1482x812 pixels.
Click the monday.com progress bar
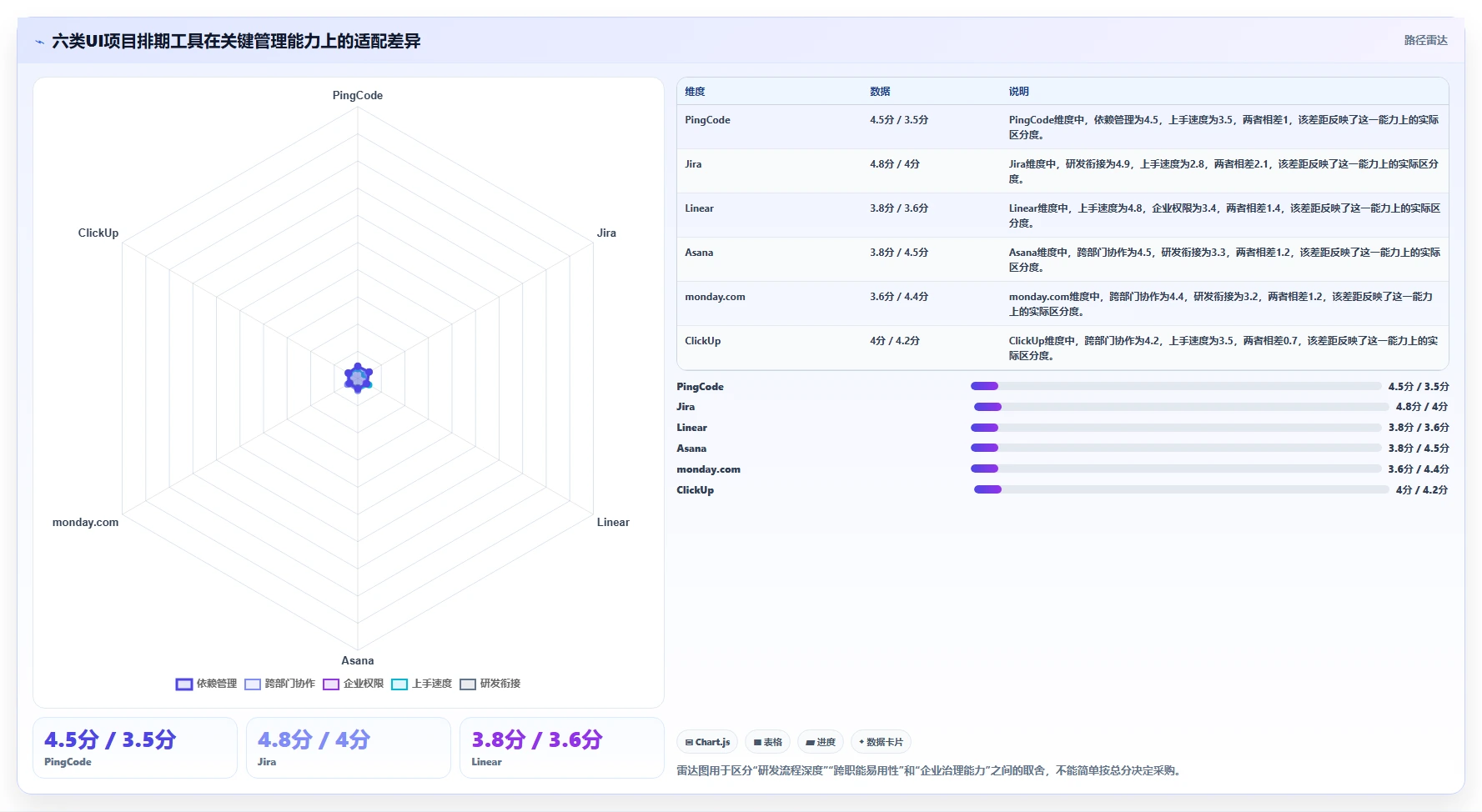(x=1176, y=469)
